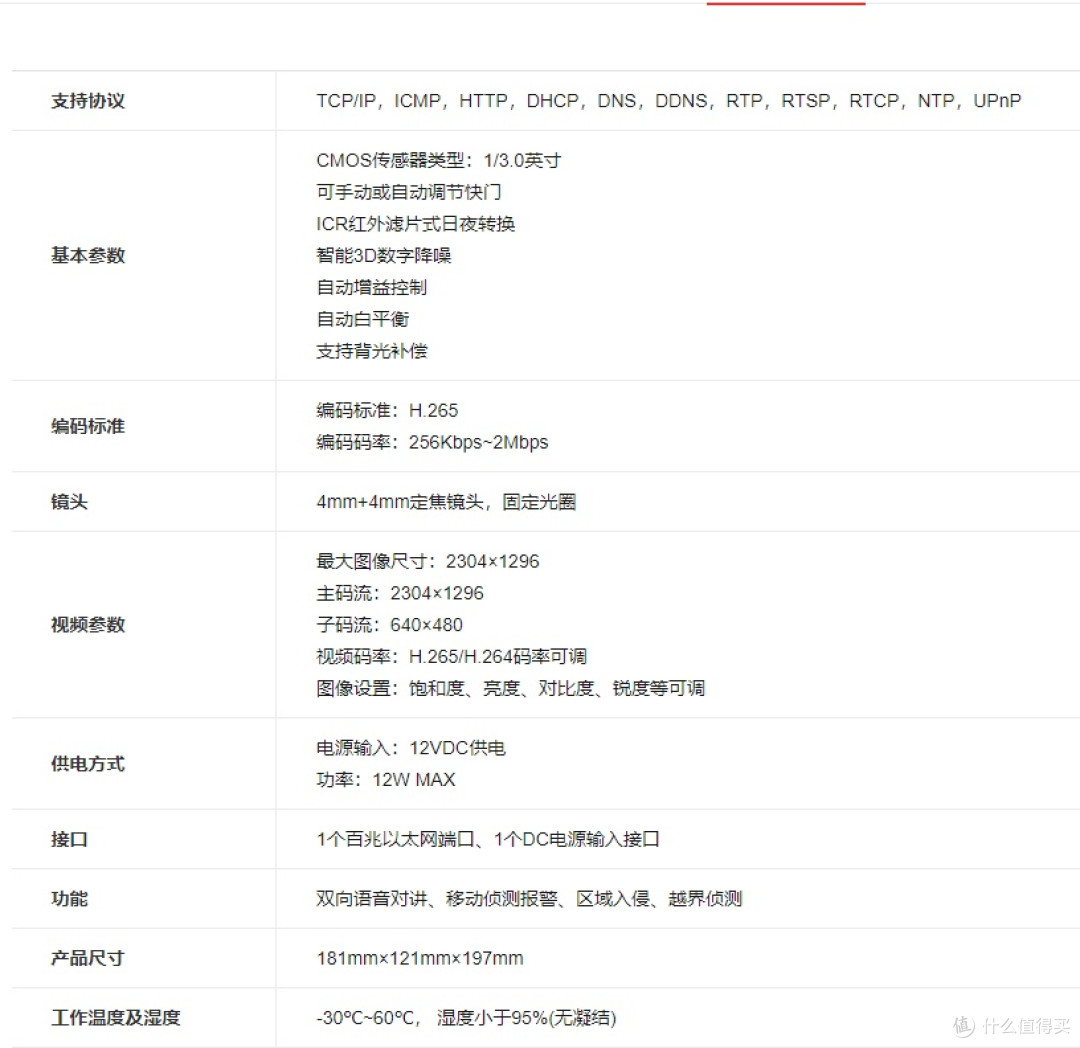Click the 接口 row label
The width and height of the screenshot is (1080, 1048).
(x=69, y=839)
